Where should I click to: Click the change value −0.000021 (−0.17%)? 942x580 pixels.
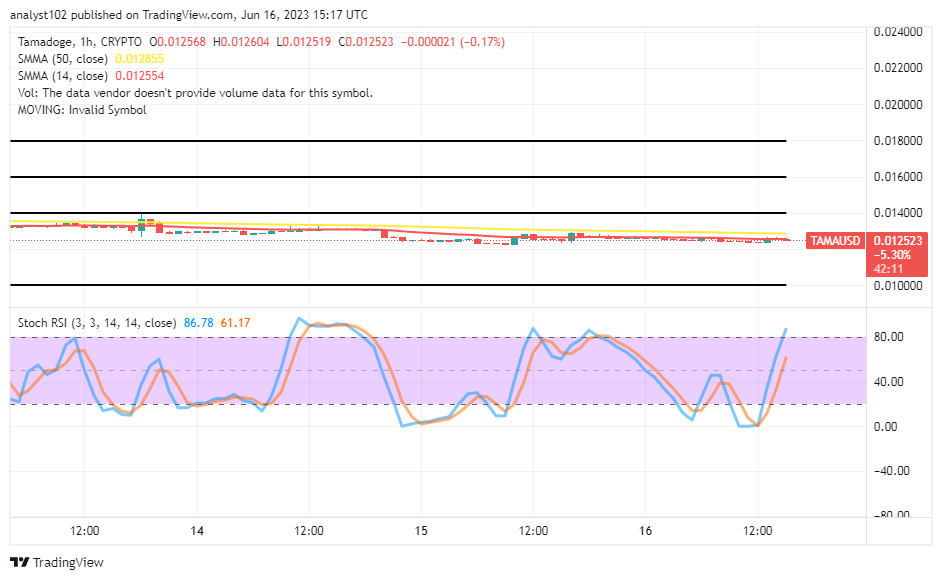point(453,42)
